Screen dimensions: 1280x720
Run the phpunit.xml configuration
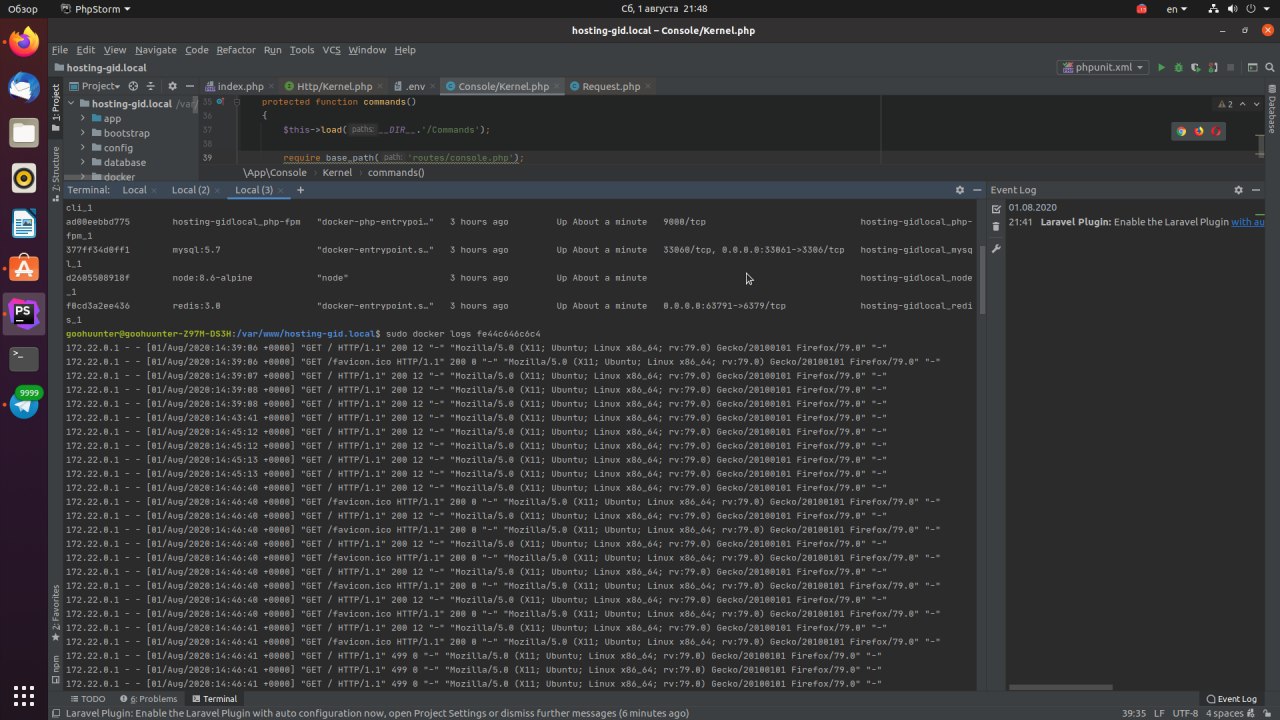(1161, 67)
